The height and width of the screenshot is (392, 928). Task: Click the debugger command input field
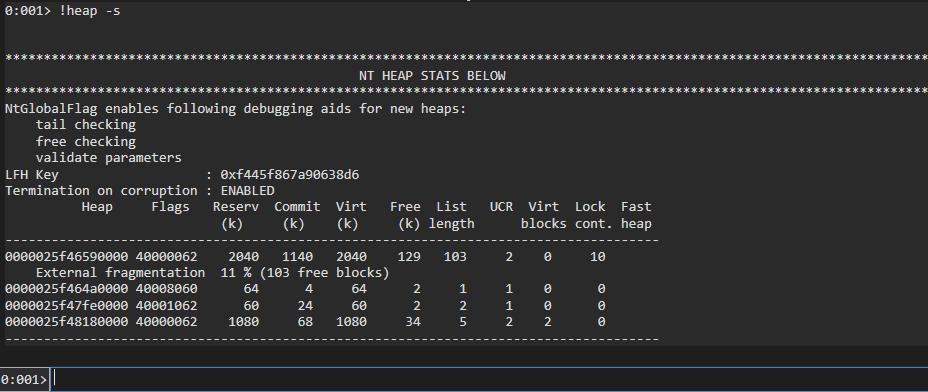[489, 379]
